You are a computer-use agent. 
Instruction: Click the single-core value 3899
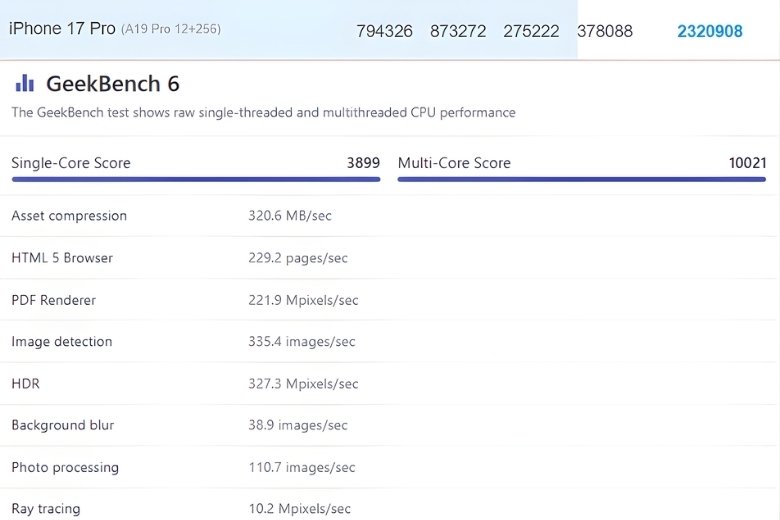coord(363,163)
